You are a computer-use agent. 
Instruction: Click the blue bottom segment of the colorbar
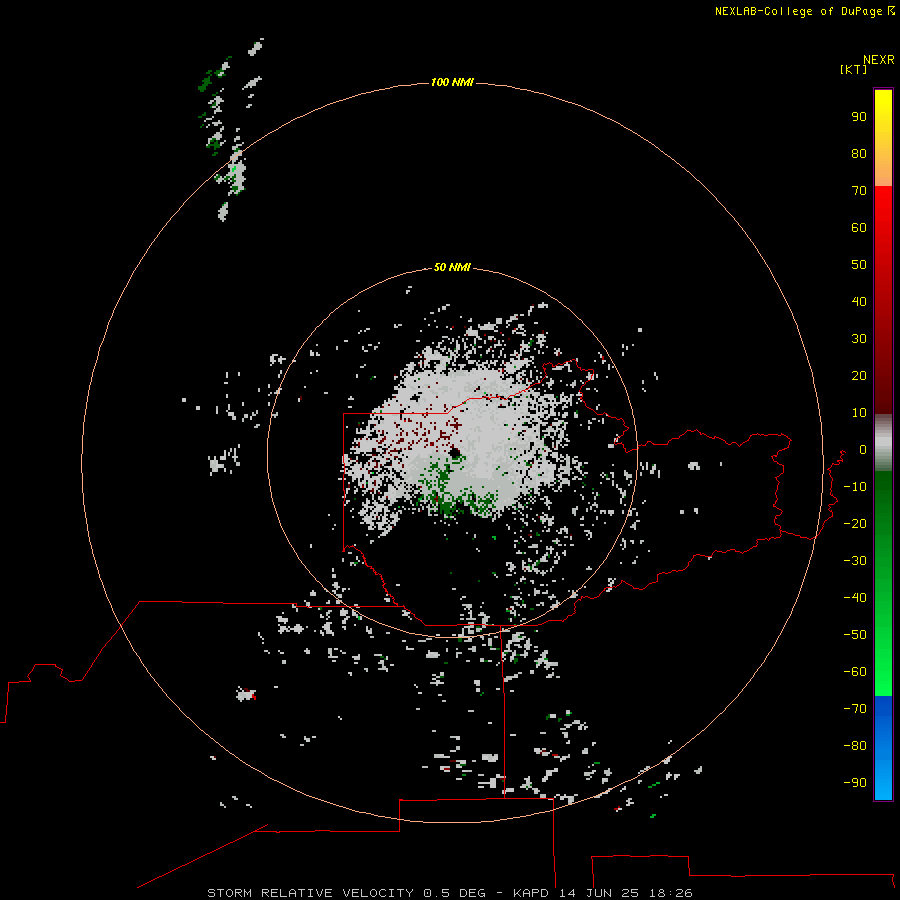pos(883,748)
